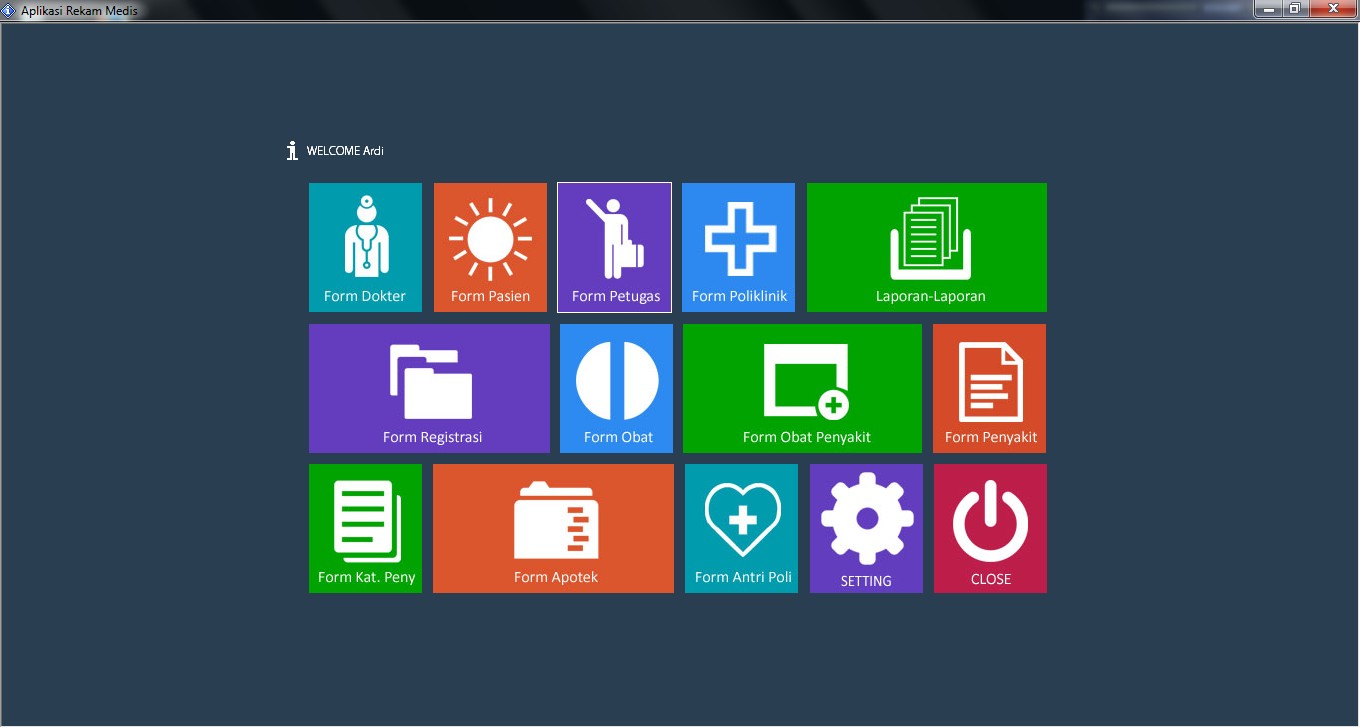Open the Form Pasien sun tile
This screenshot has width=1360, height=728.
pyautogui.click(x=490, y=247)
